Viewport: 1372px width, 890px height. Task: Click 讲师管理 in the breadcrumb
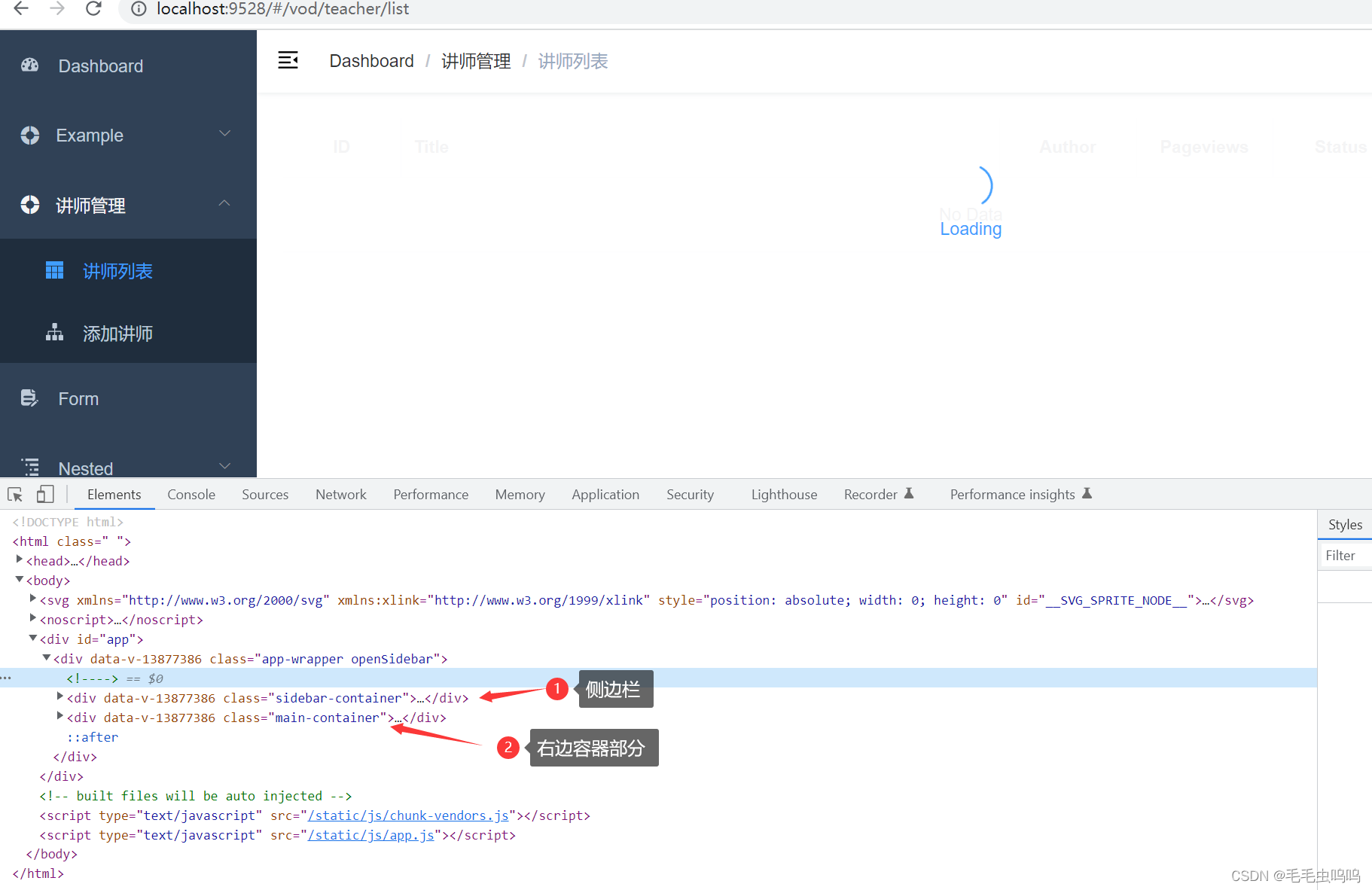pyautogui.click(x=476, y=61)
